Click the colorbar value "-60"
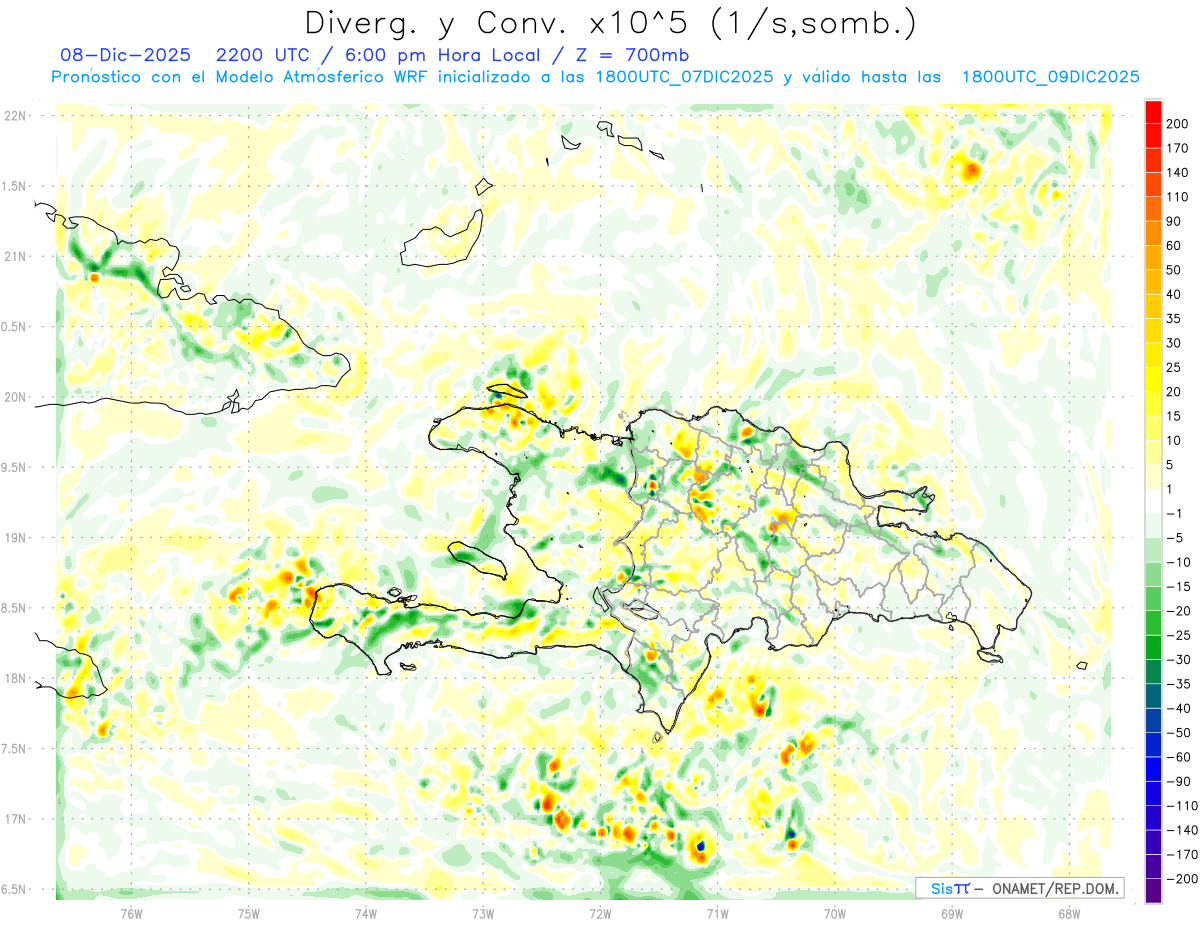The image size is (1200, 927). [x=1178, y=757]
